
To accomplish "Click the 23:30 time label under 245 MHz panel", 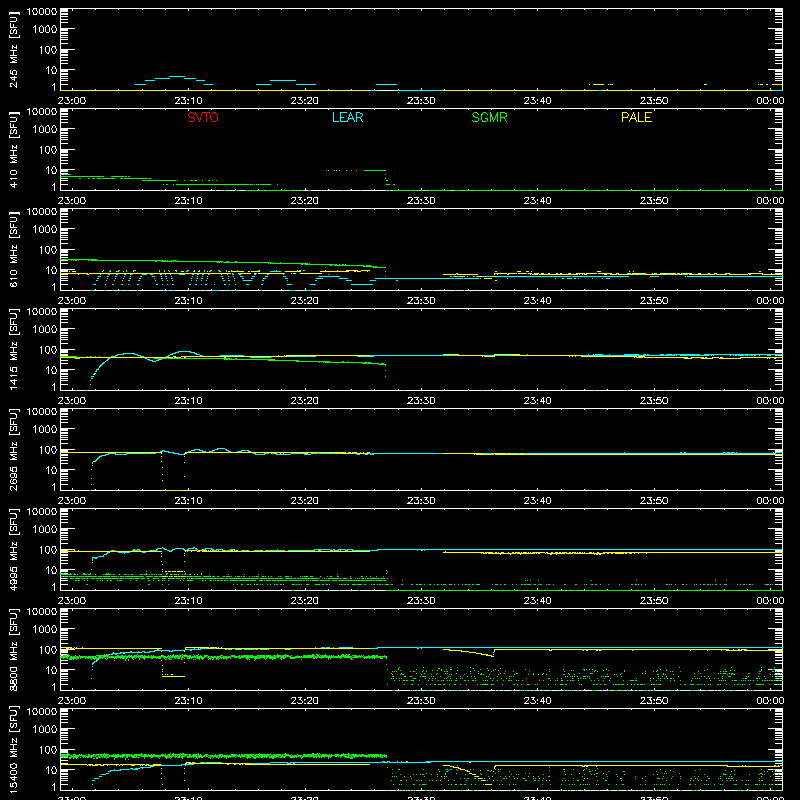I will click(421, 101).
